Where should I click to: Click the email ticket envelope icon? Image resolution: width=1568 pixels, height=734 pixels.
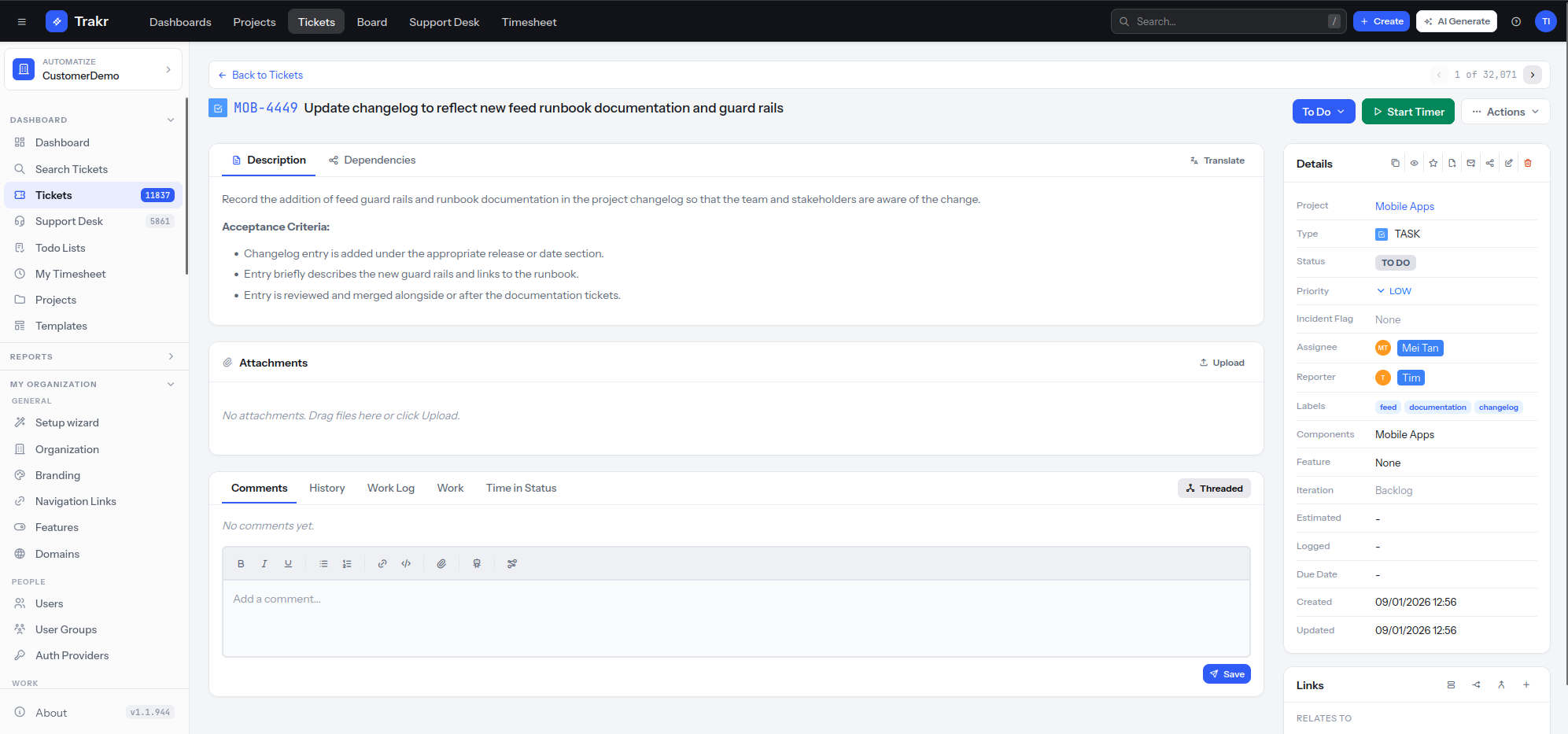1470,163
